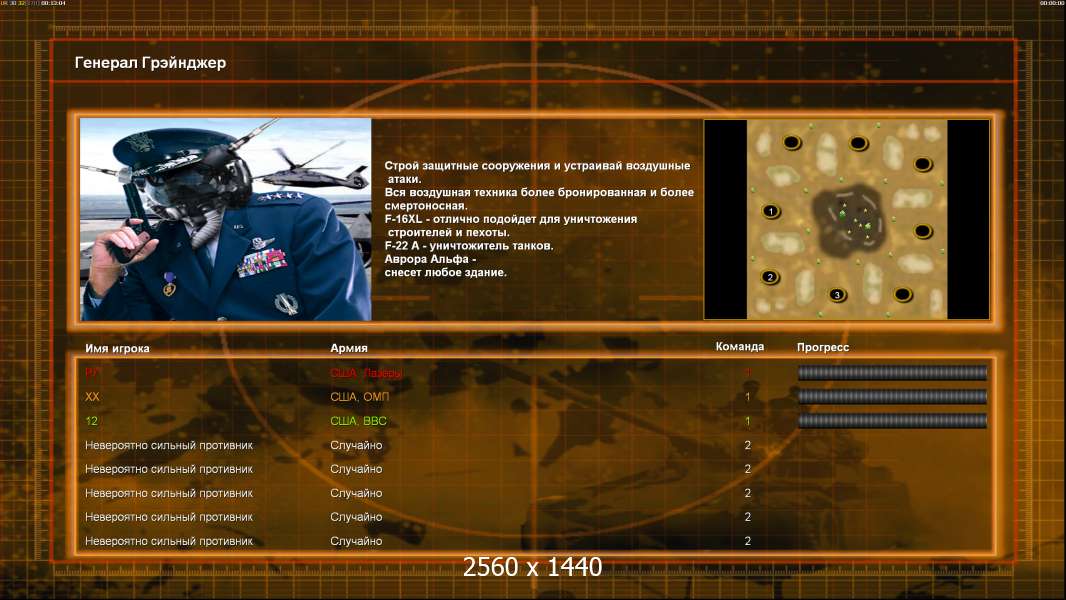This screenshot has width=1066, height=600.
Task: Click the progress bar for player XX
Action: pos(892,397)
